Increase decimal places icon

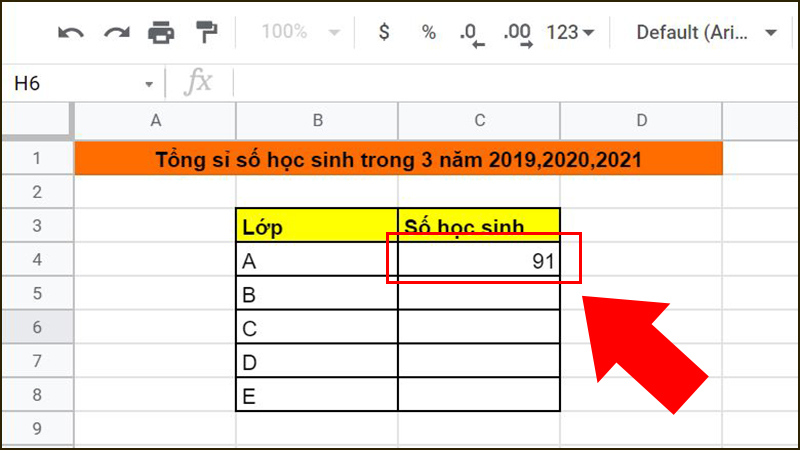(x=518, y=34)
